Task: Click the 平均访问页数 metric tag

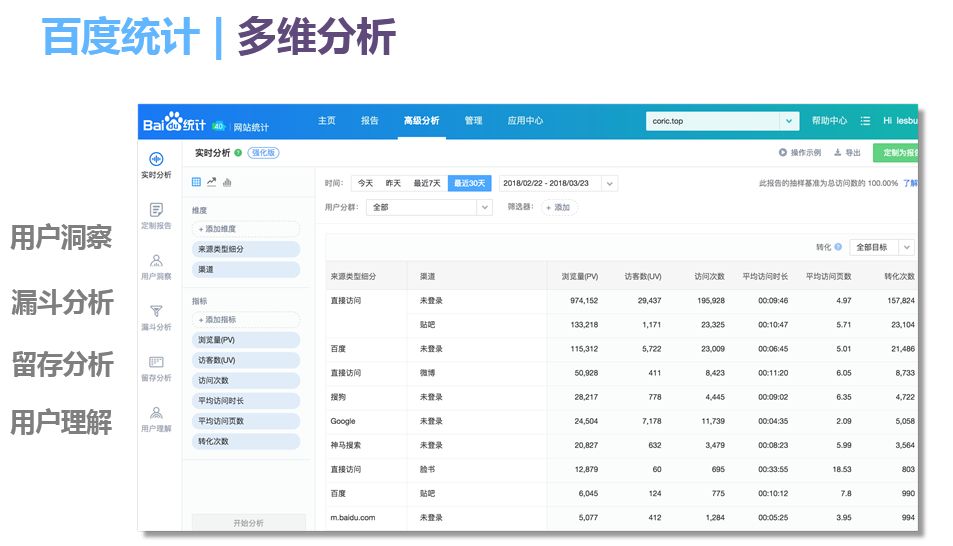Action: click(246, 421)
